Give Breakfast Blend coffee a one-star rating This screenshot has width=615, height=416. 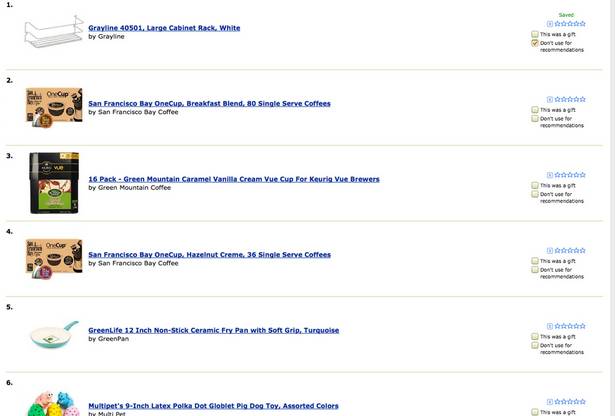557,99
